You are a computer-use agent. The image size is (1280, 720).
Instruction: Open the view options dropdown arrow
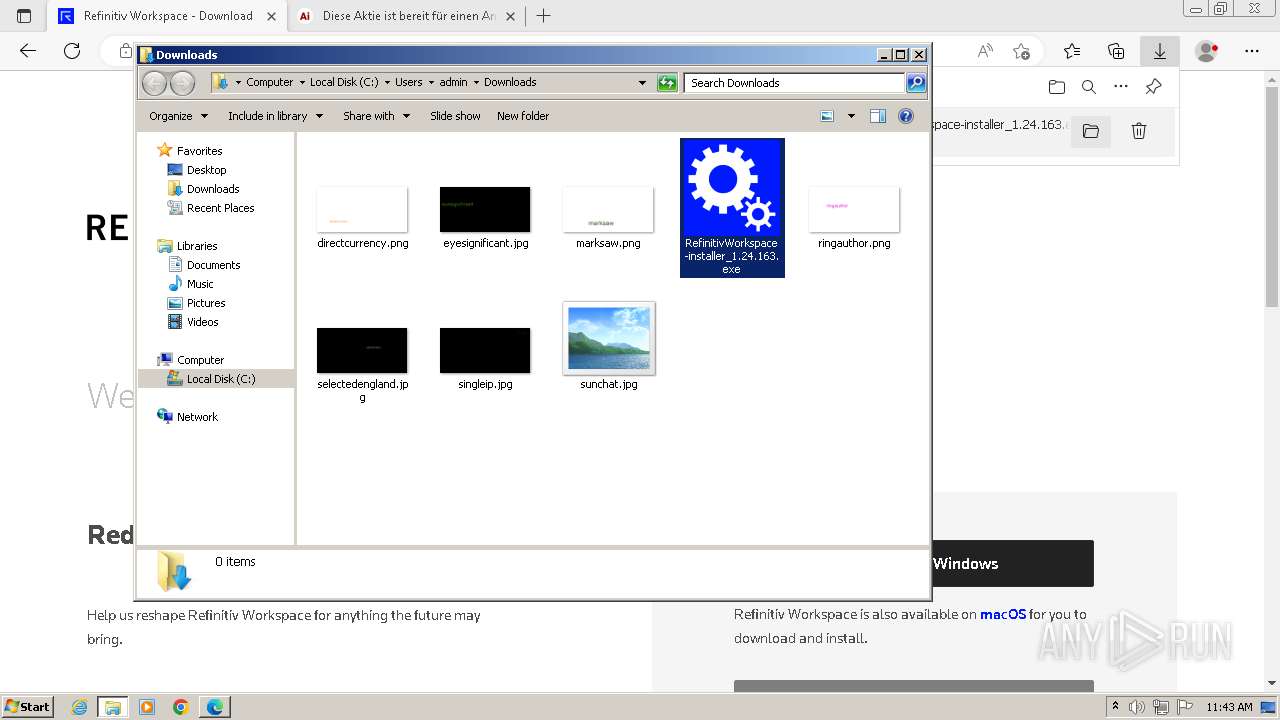[x=851, y=116]
